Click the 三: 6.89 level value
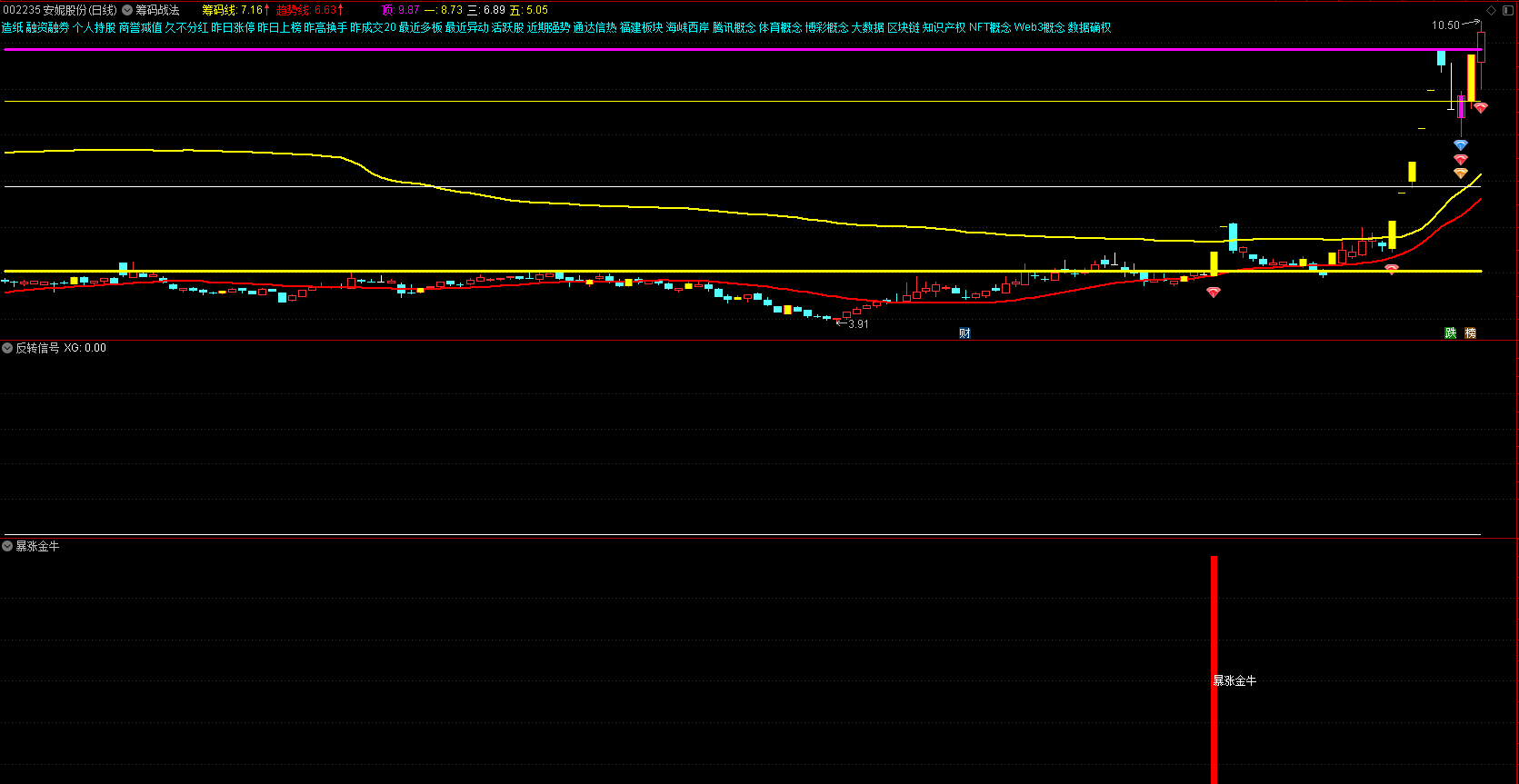Viewport: 1519px width, 784px height. (486, 10)
